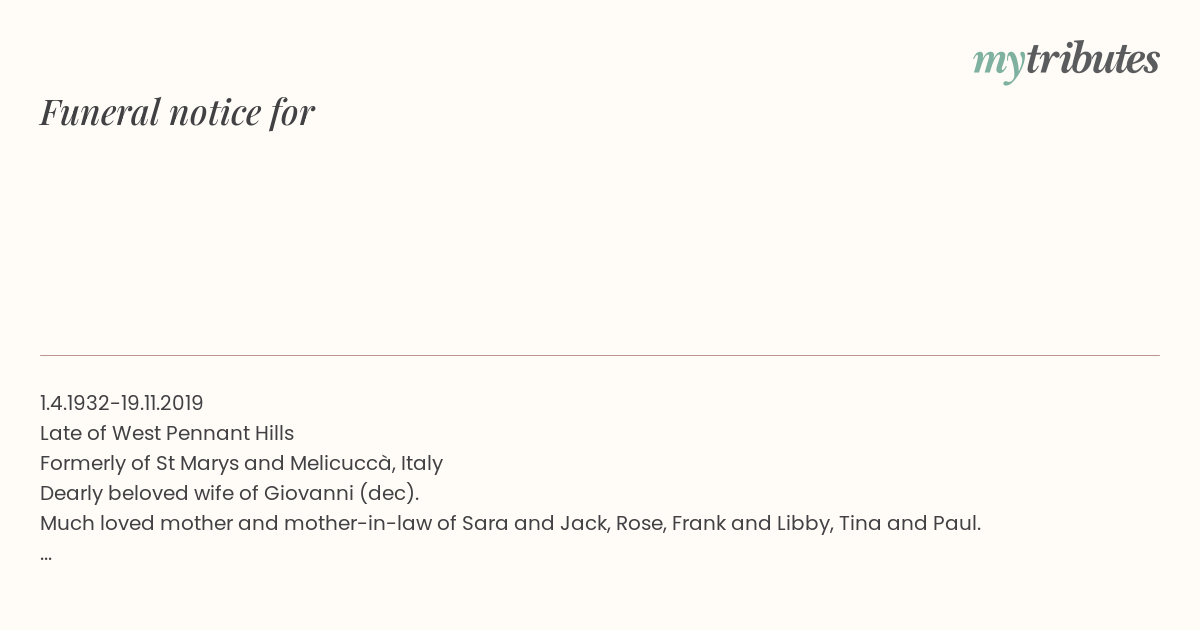1200x630 pixels.
Task: Click the "Late of West Pennant Hills" line
Action: click(x=167, y=433)
